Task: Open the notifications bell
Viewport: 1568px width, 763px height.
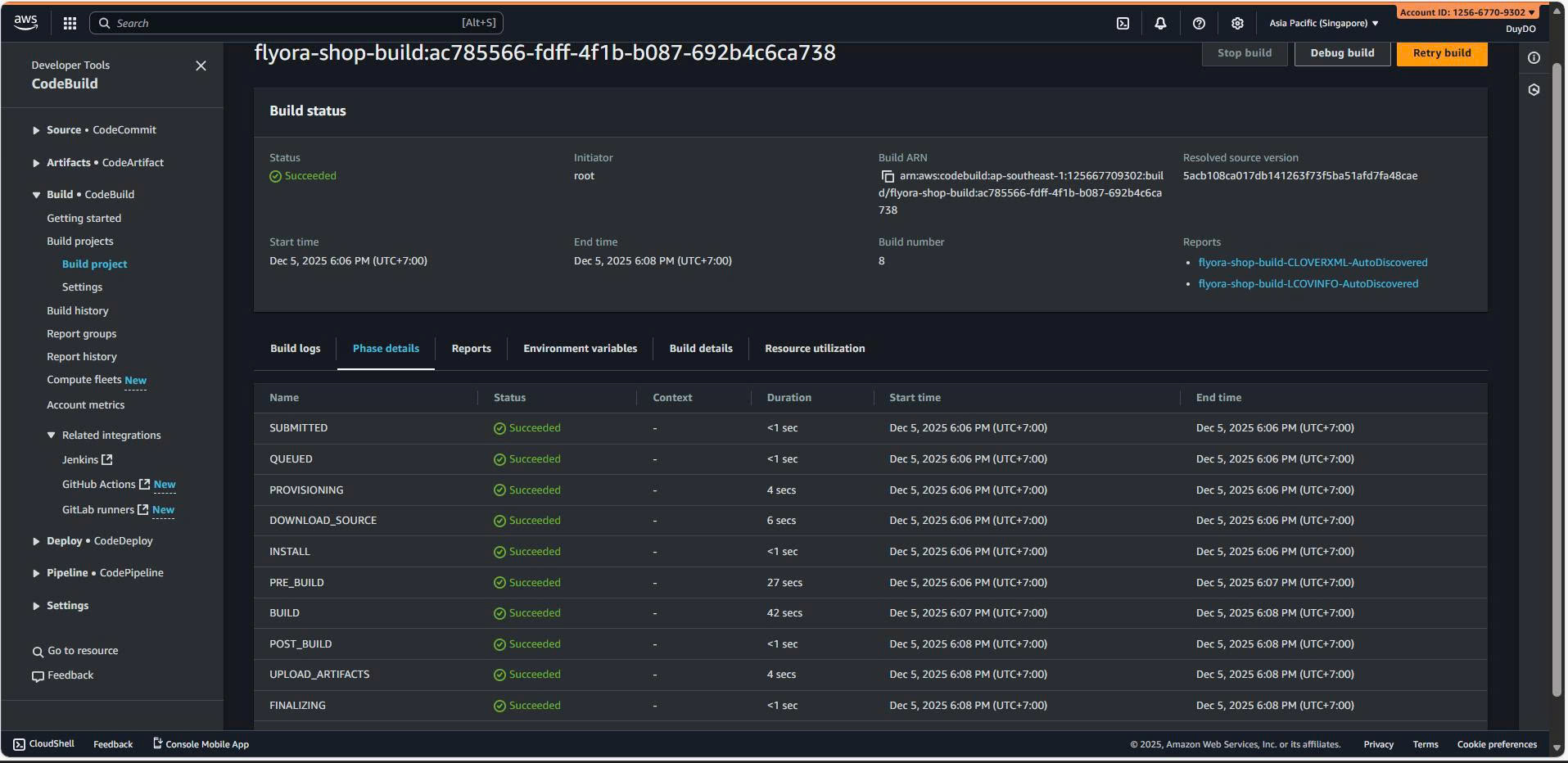Action: 1160,23
